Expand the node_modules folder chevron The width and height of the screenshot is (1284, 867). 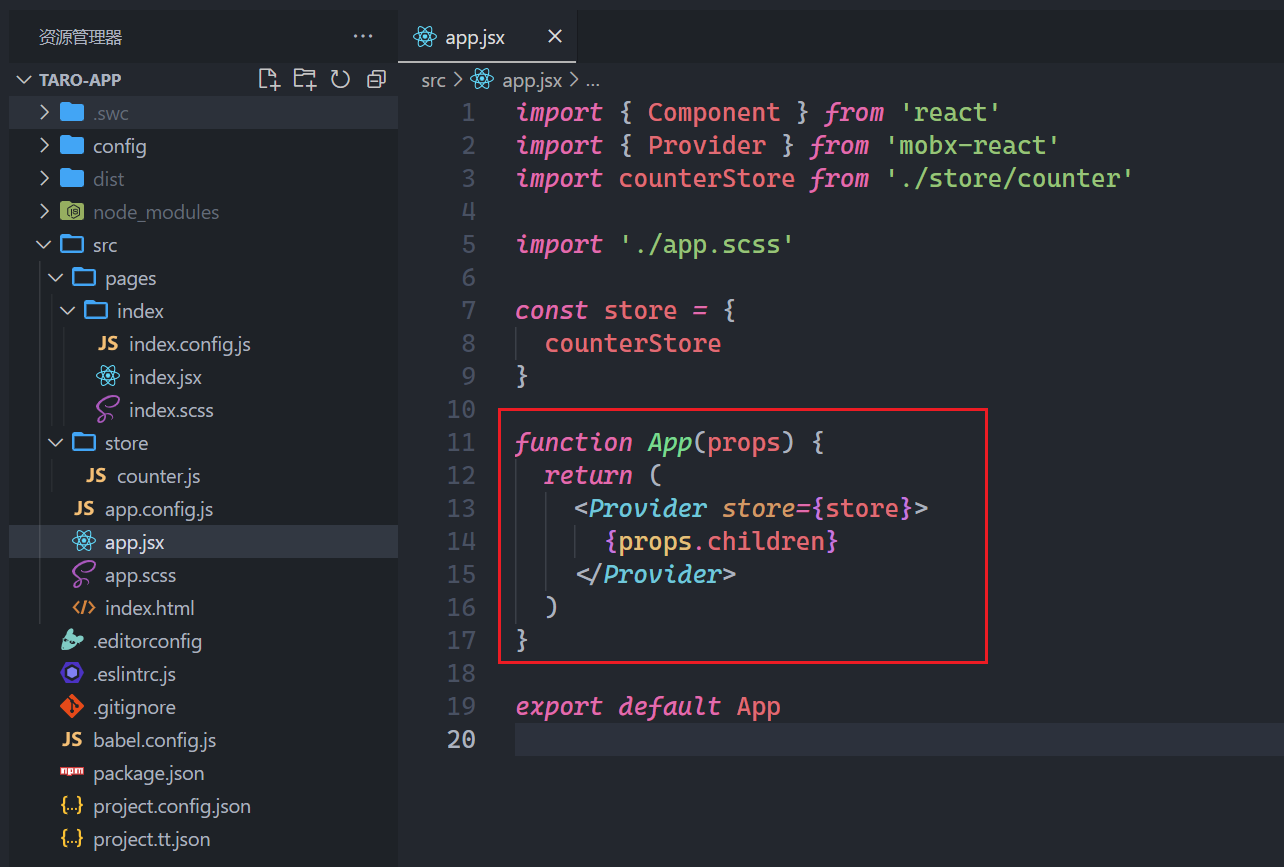click(44, 212)
